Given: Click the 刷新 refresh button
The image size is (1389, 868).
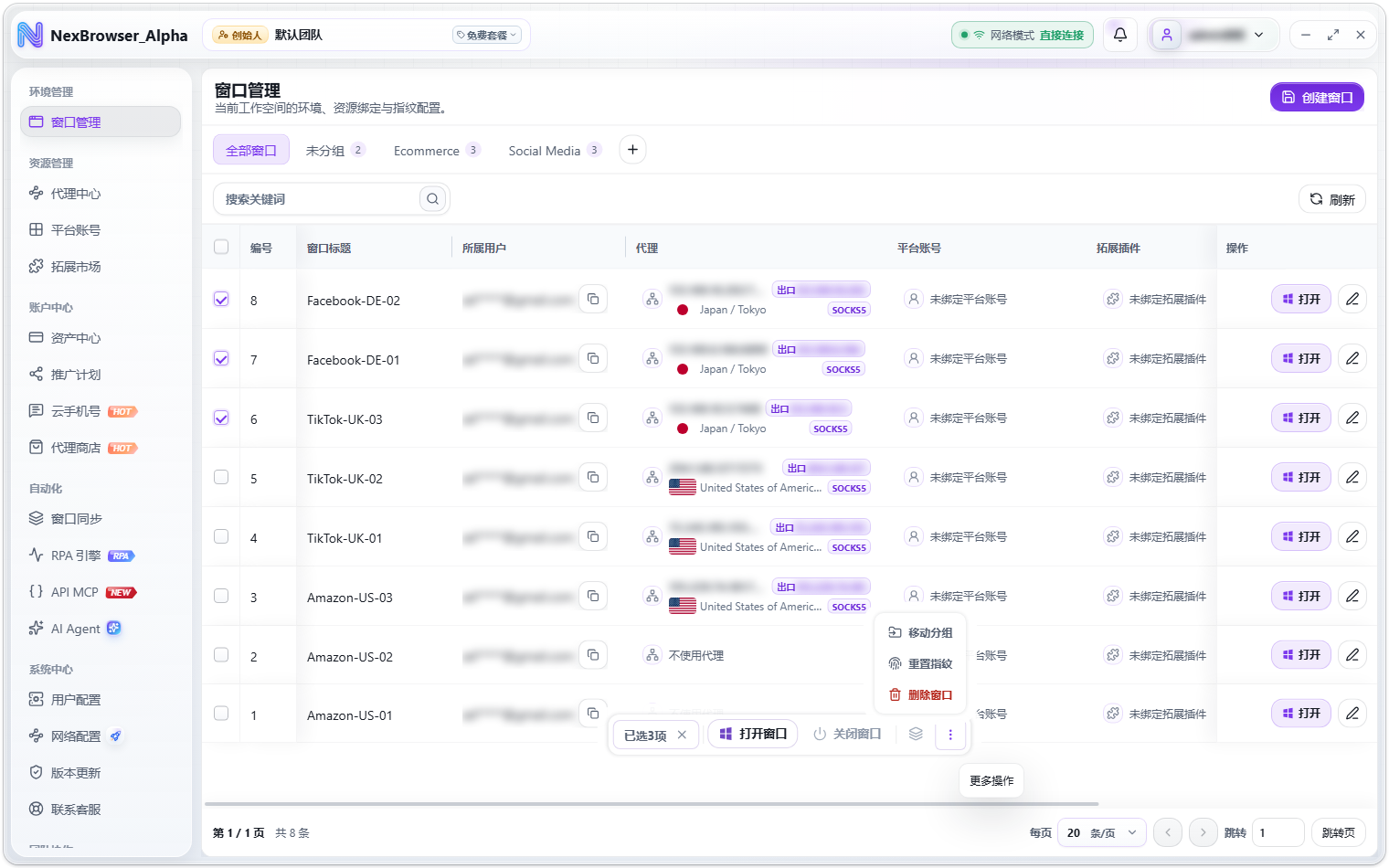Looking at the screenshot, I should (1332, 199).
